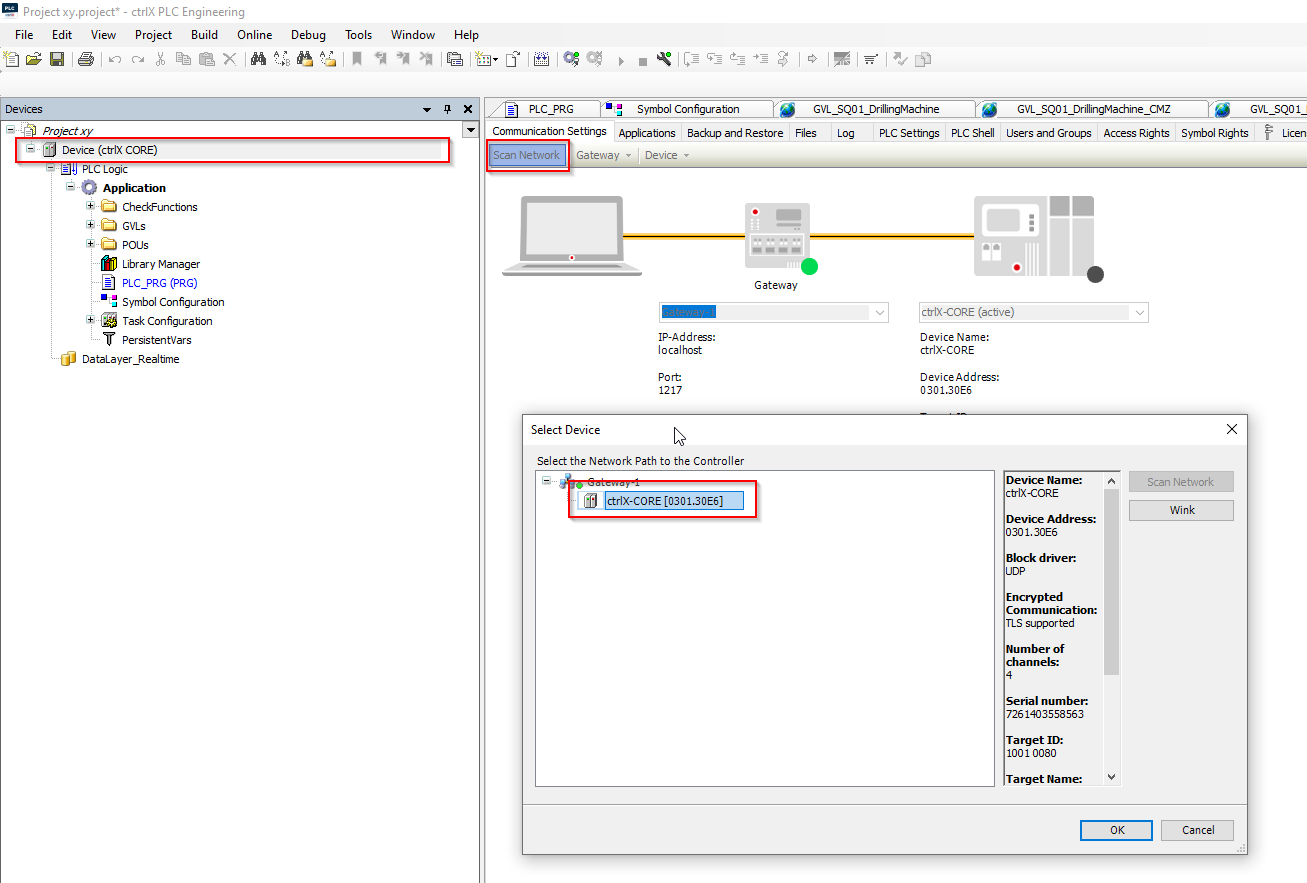Create a new project with toolbar icon
The image size is (1307, 883).
point(12,59)
